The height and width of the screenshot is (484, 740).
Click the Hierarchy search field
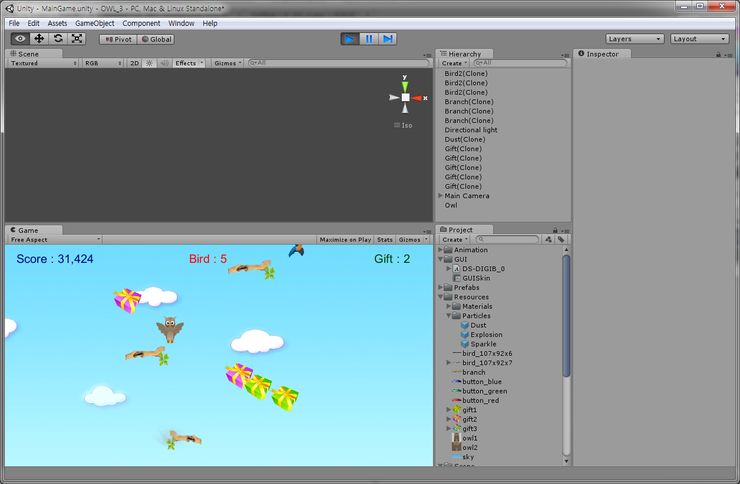point(520,63)
